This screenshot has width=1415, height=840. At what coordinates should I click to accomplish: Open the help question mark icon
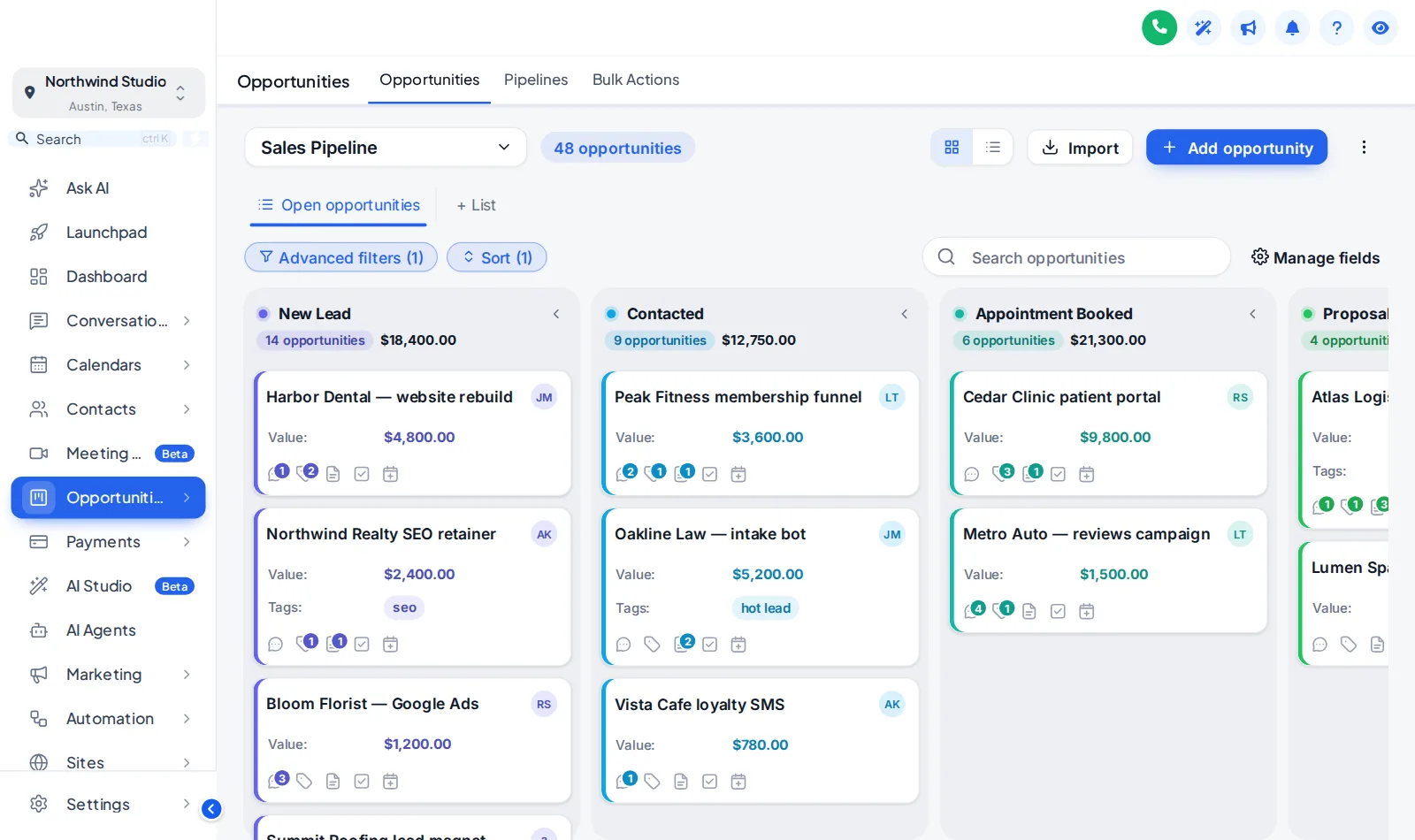coord(1336,27)
